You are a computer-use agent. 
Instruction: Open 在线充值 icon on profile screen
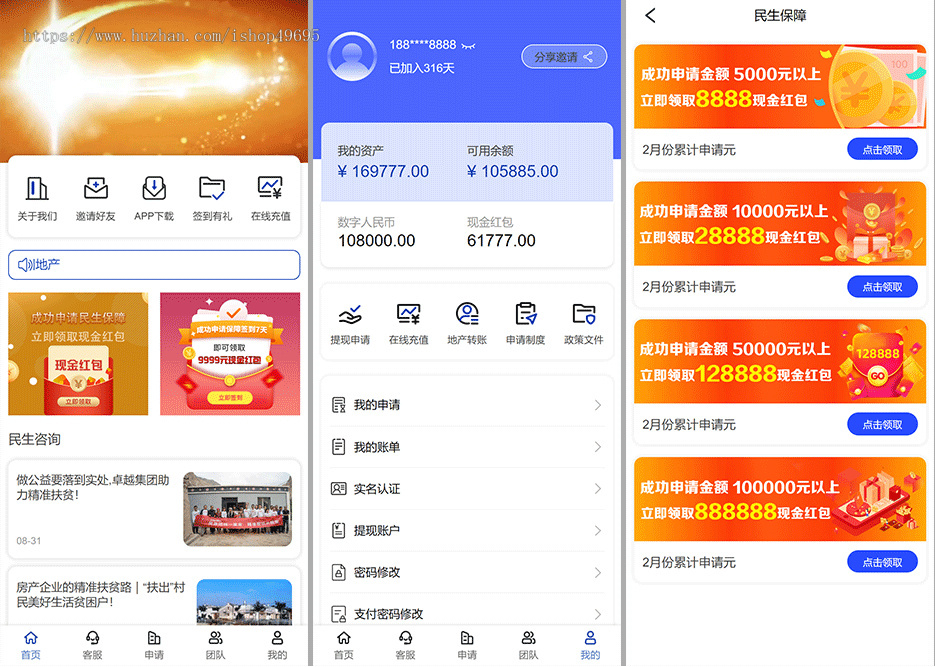tap(408, 314)
